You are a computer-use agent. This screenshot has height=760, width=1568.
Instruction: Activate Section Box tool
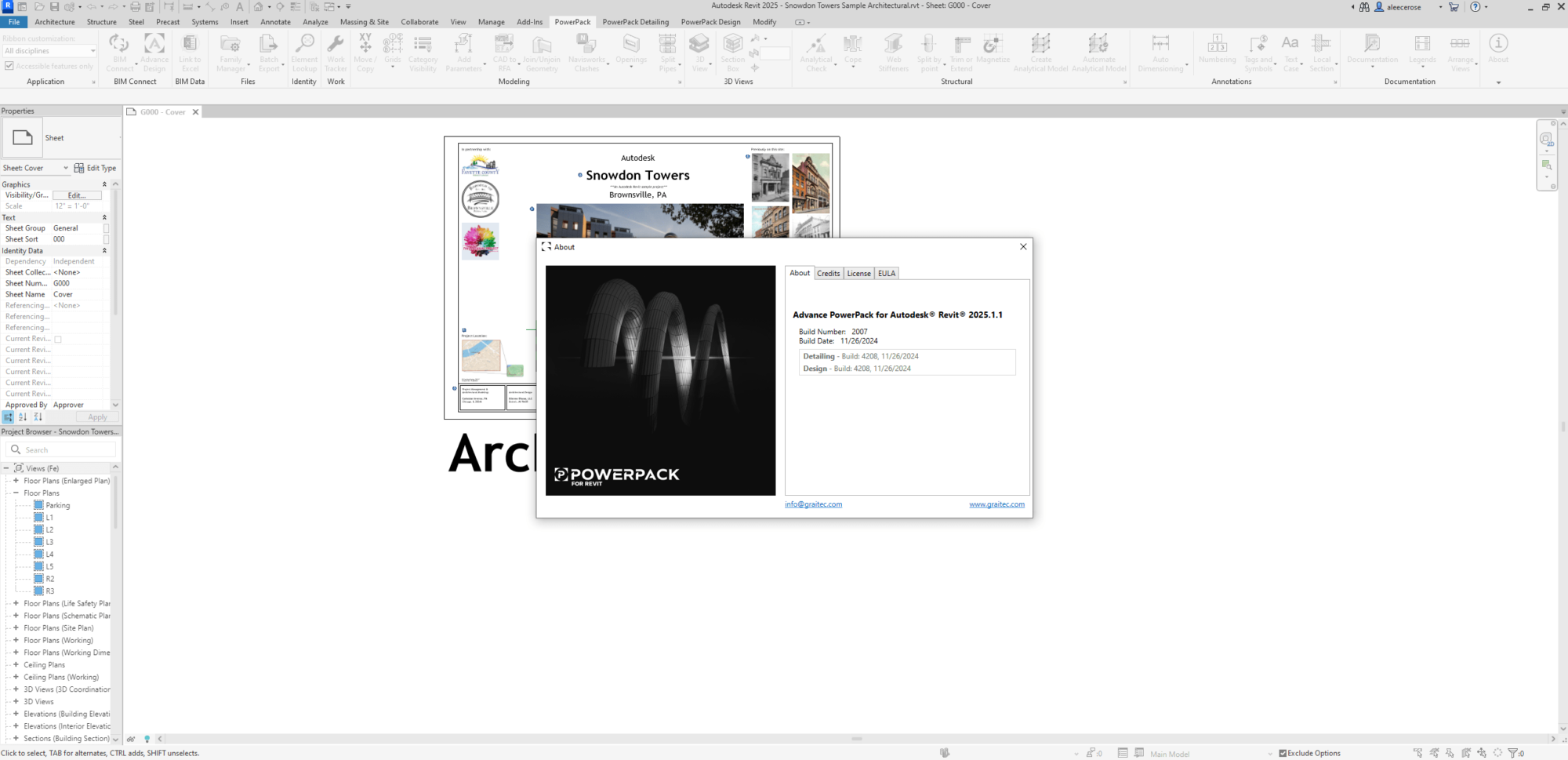[733, 53]
